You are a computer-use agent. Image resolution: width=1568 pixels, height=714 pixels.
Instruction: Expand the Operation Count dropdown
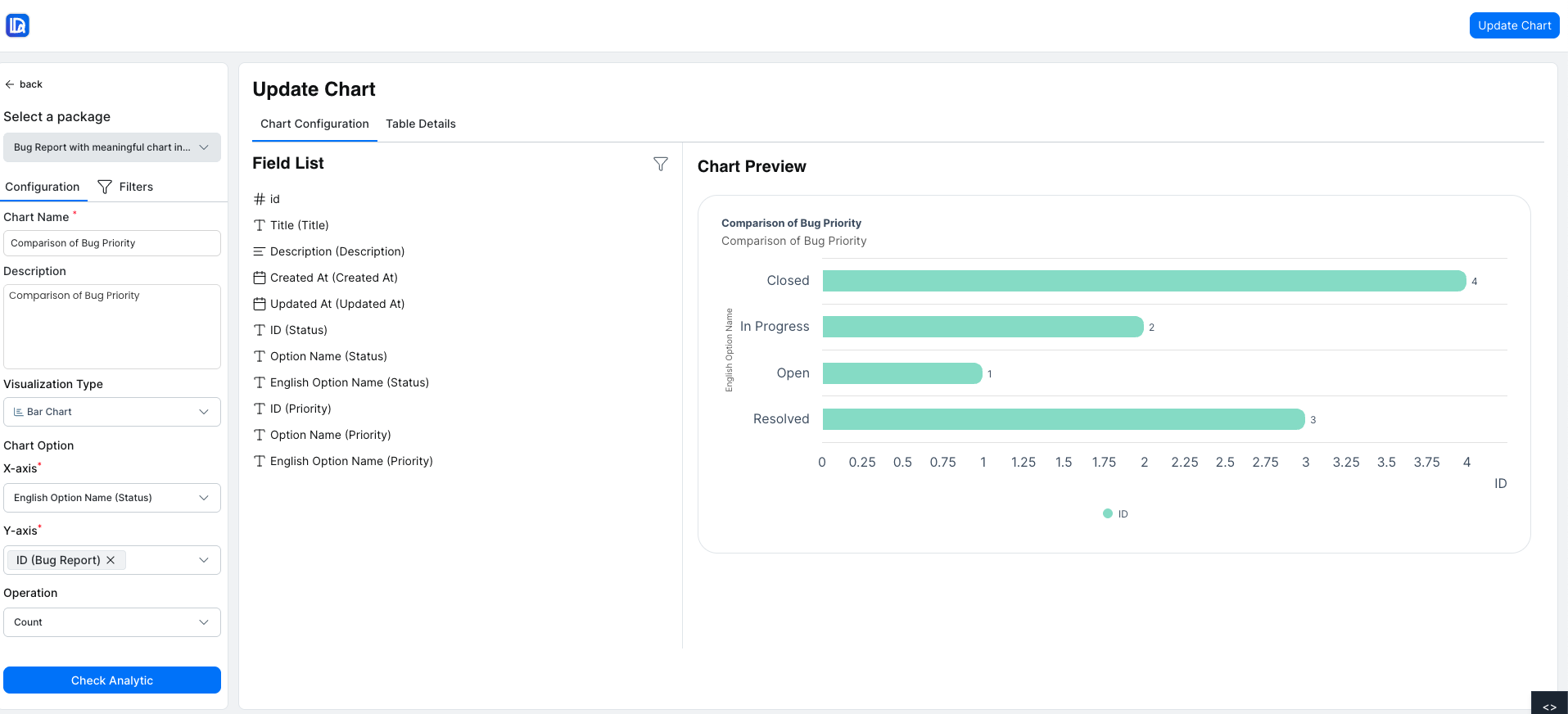point(112,622)
